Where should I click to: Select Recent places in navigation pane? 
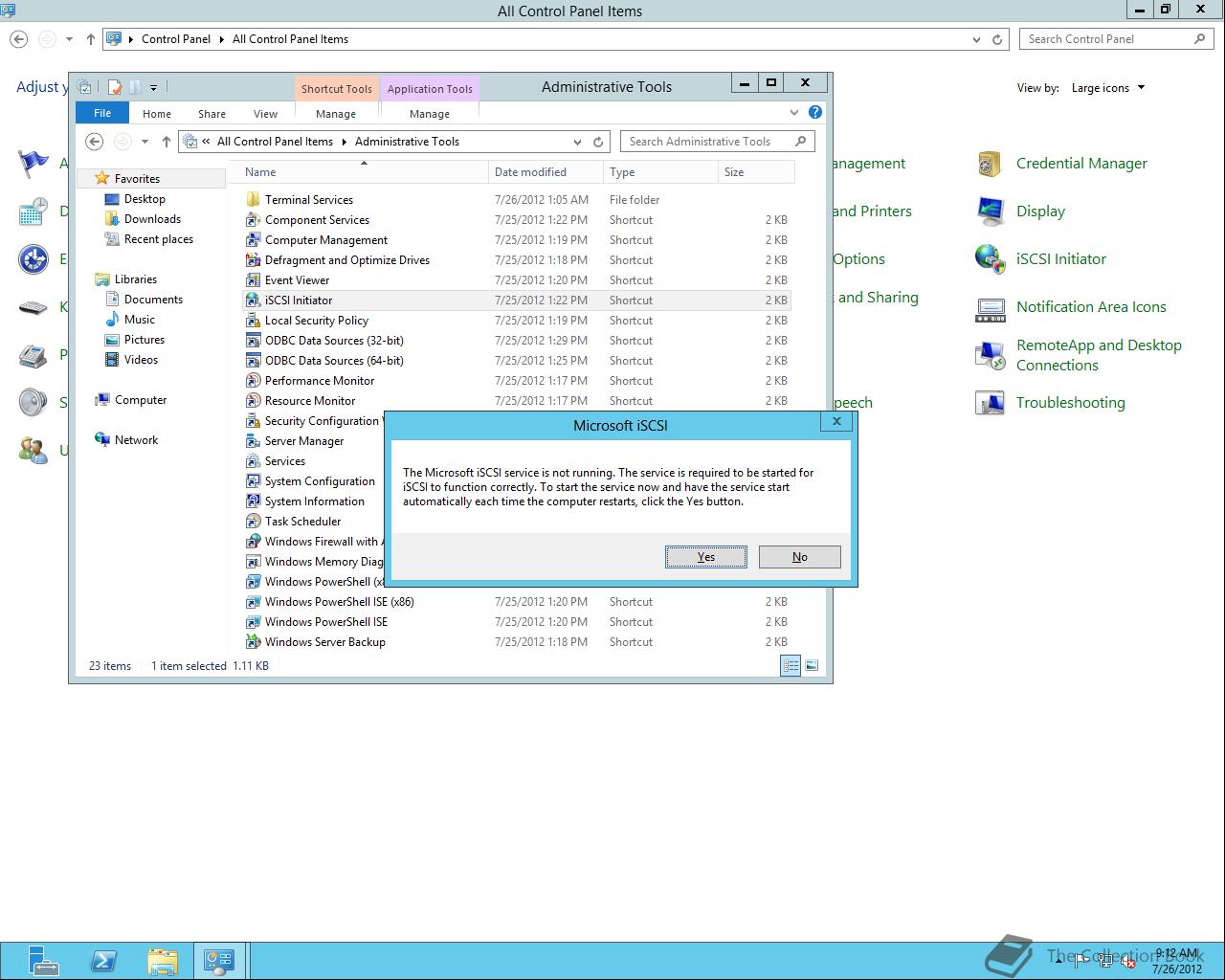tap(158, 239)
